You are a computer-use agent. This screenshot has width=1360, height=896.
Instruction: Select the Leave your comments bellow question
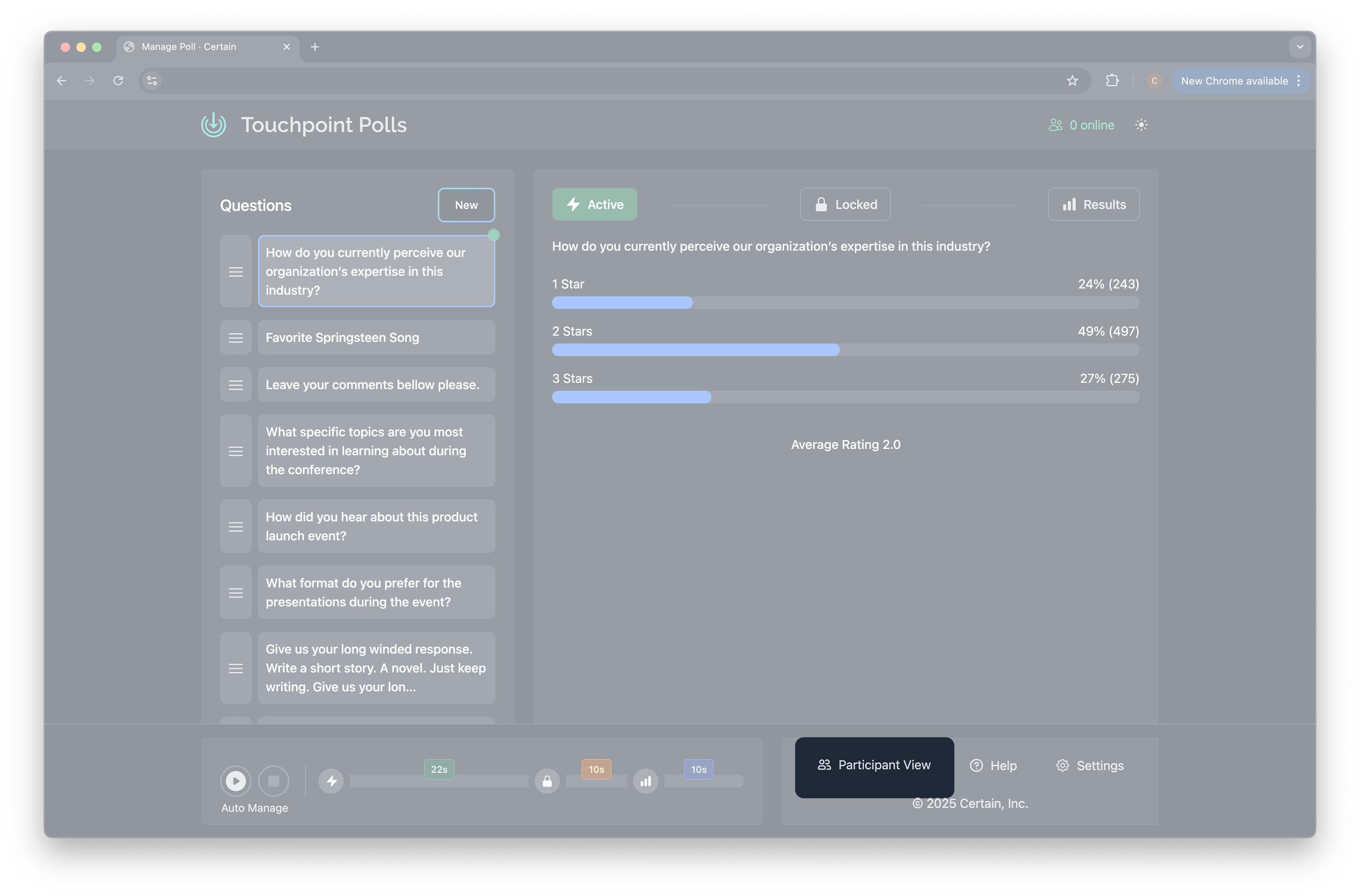pos(376,385)
